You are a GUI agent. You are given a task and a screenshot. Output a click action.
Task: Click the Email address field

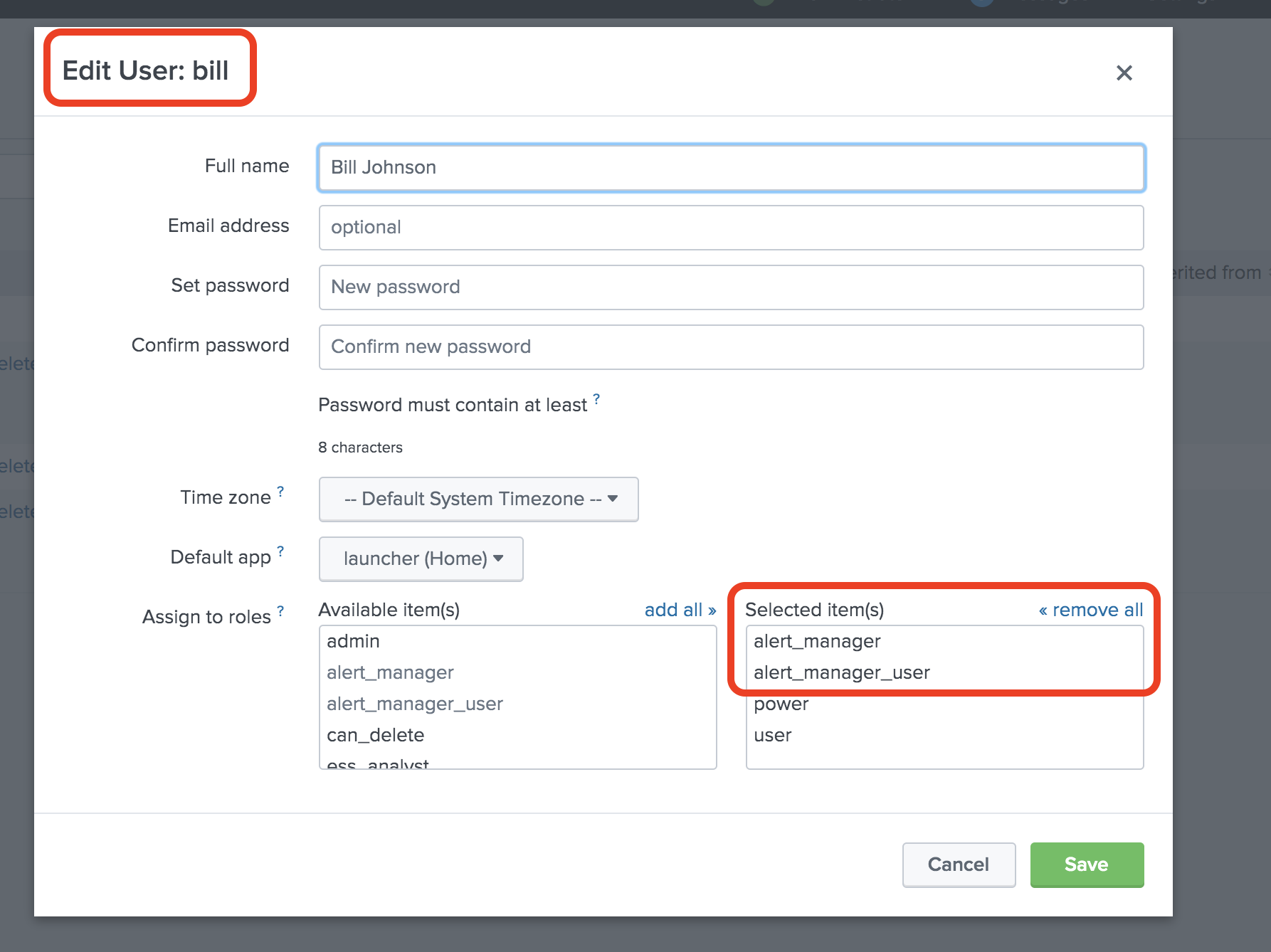tap(731, 228)
